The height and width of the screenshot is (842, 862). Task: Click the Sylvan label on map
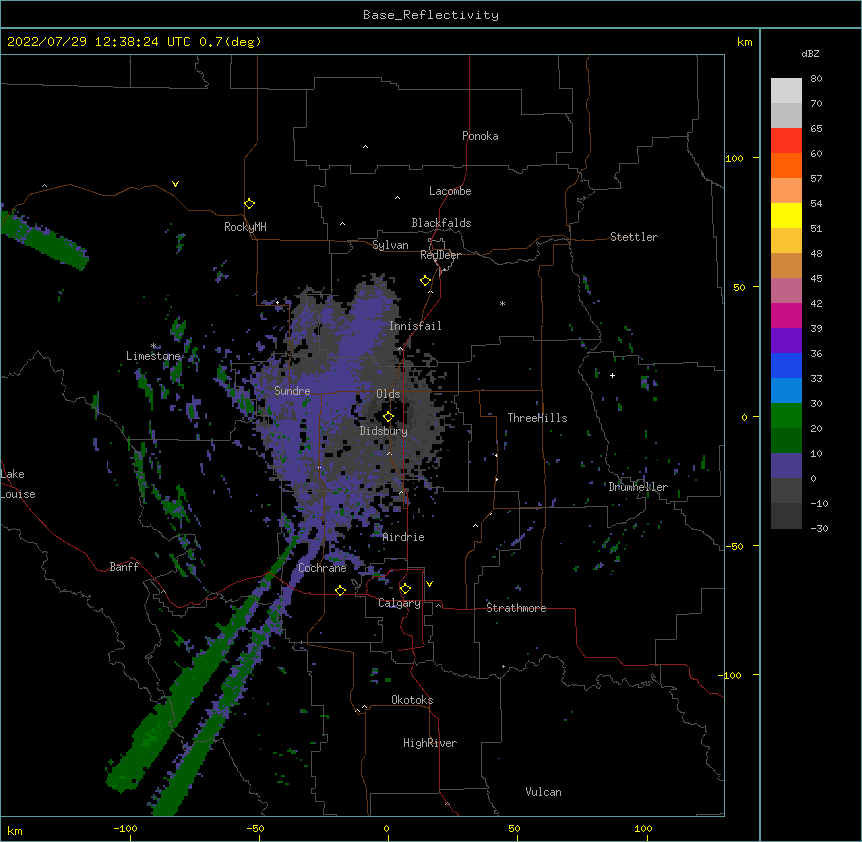pos(390,245)
